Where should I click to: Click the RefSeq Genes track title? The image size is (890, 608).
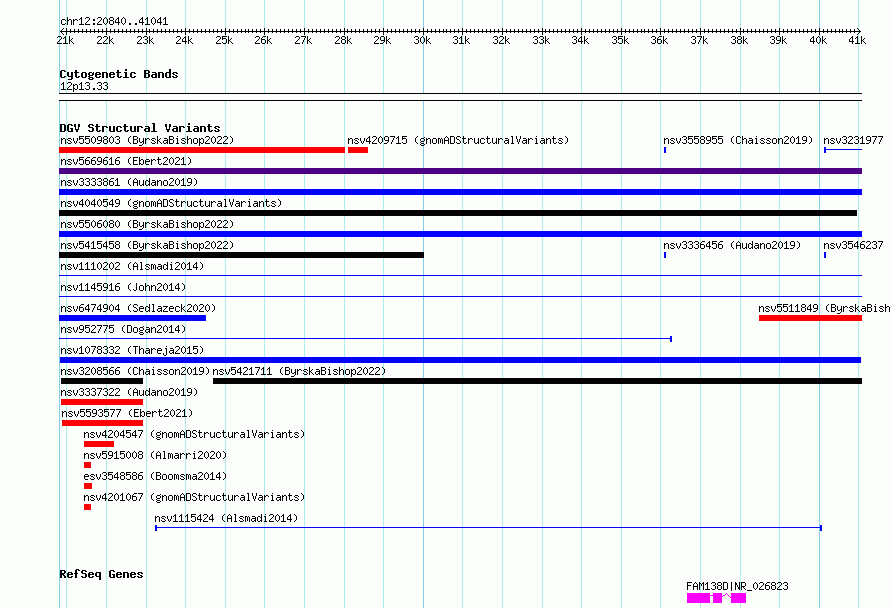101,574
